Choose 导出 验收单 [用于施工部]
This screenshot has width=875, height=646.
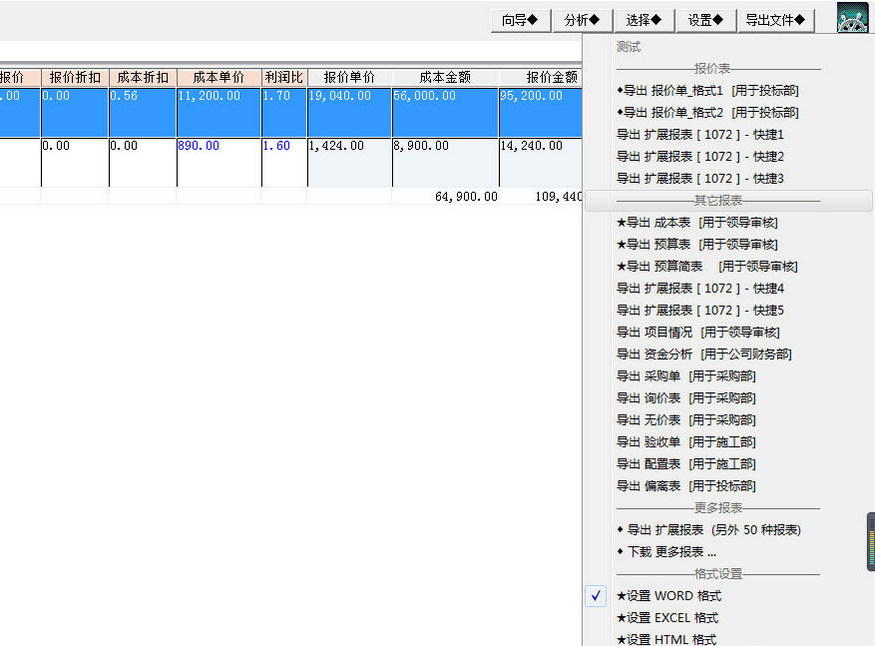pyautogui.click(x=686, y=442)
